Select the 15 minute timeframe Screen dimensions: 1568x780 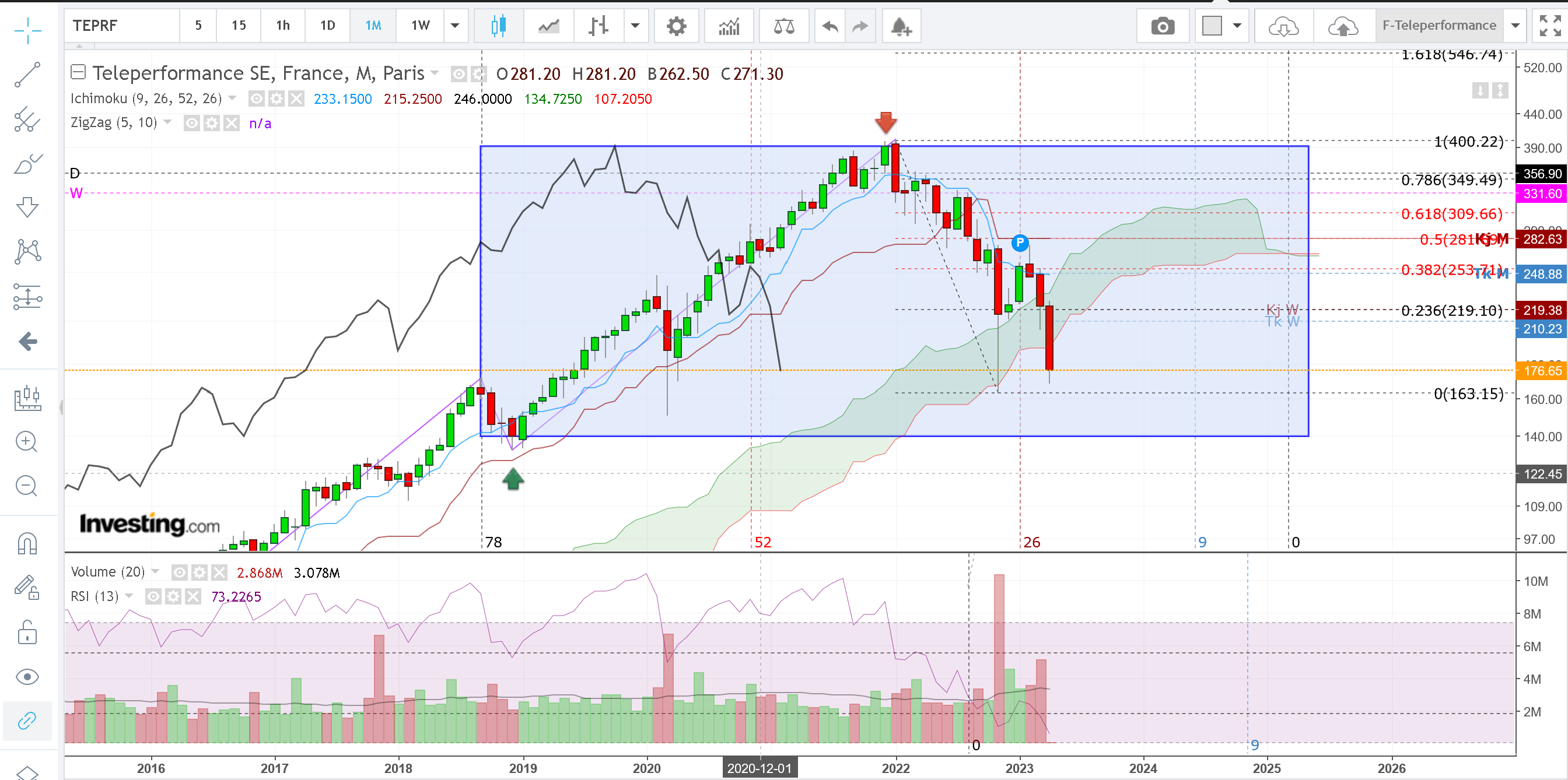(x=239, y=26)
